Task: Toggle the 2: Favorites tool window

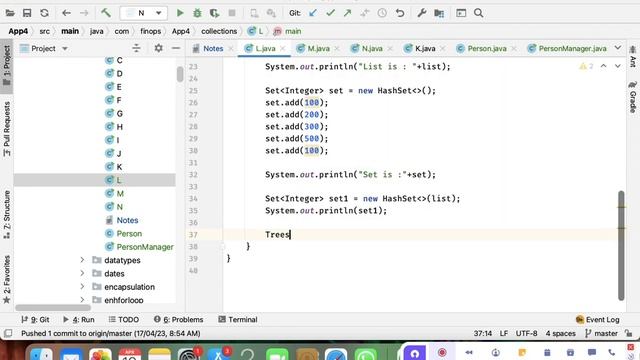Action: (7, 280)
